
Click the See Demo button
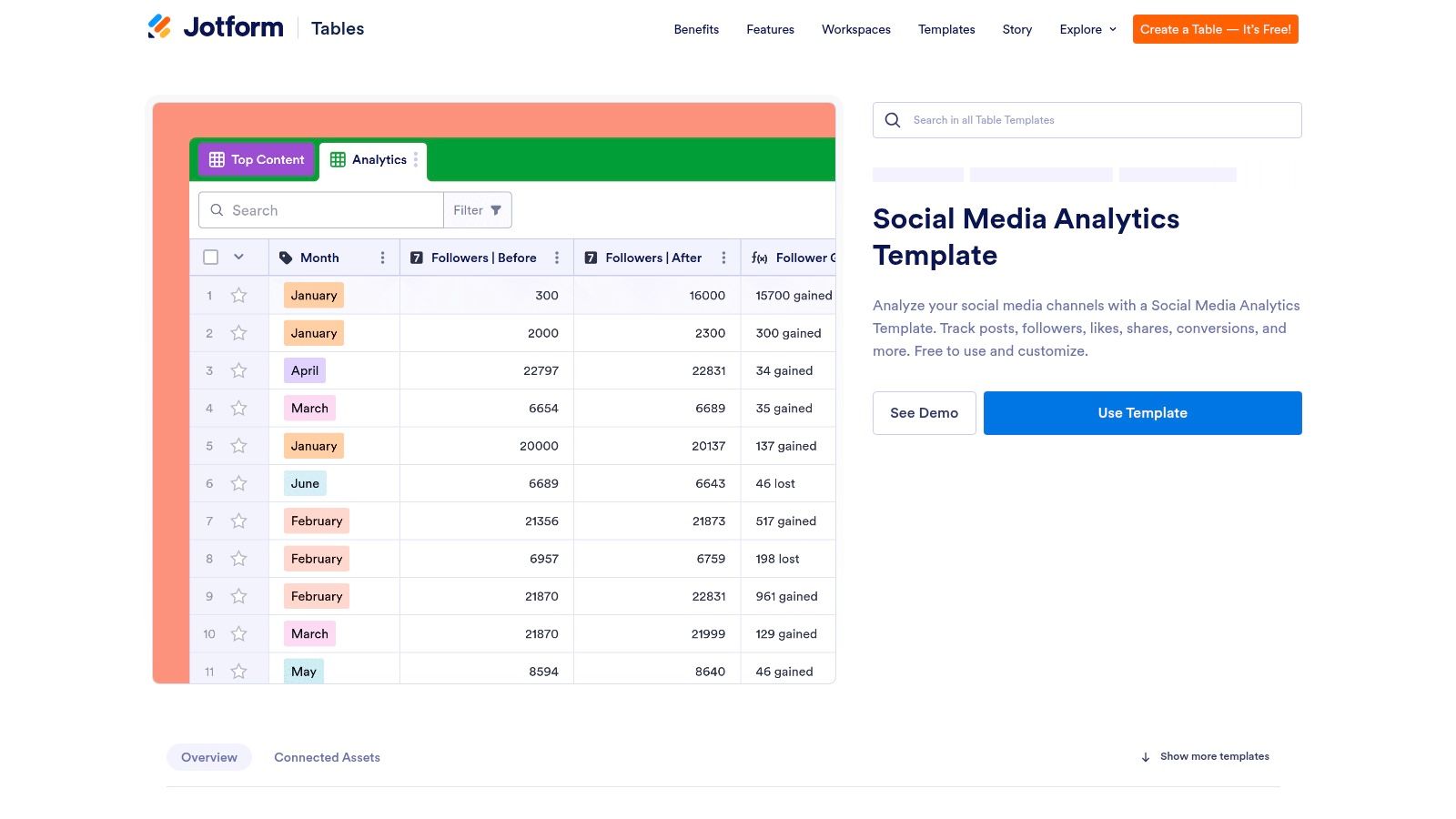pyautogui.click(x=925, y=413)
